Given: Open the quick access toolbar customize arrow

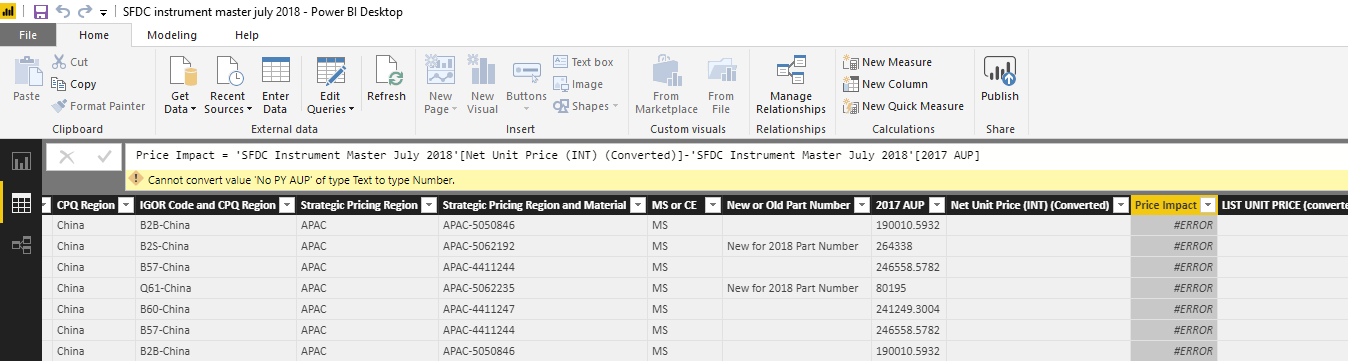Looking at the screenshot, I should pyautogui.click(x=103, y=13).
